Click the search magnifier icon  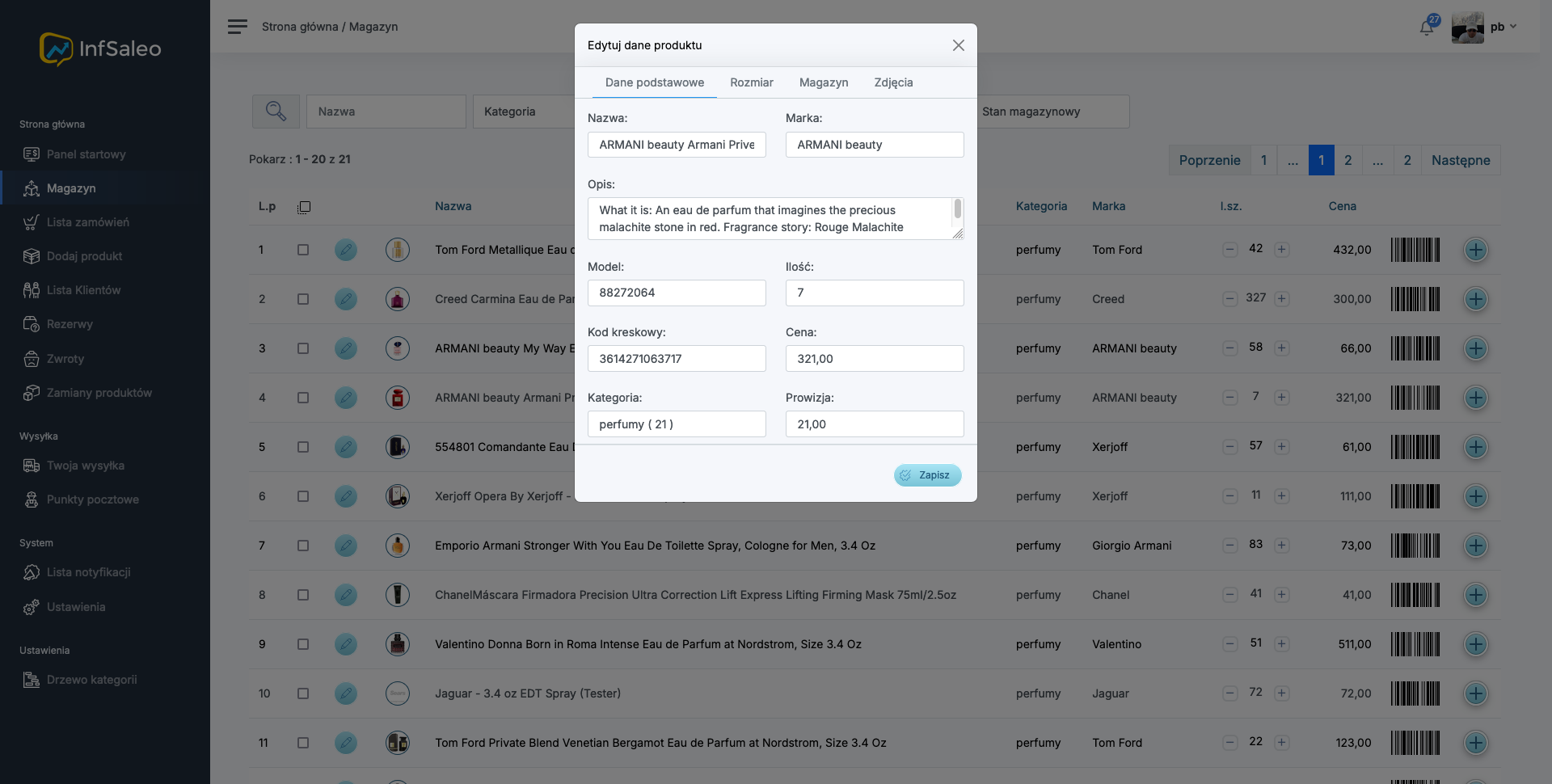pyautogui.click(x=276, y=112)
